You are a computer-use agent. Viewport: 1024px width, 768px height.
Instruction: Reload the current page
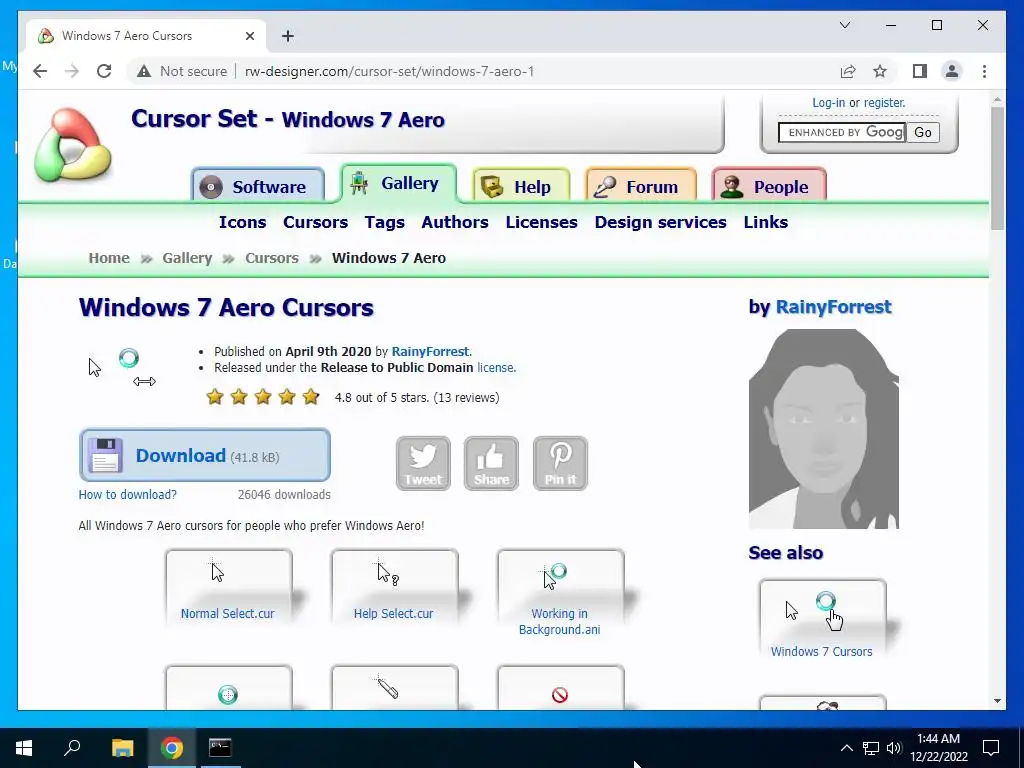point(104,71)
